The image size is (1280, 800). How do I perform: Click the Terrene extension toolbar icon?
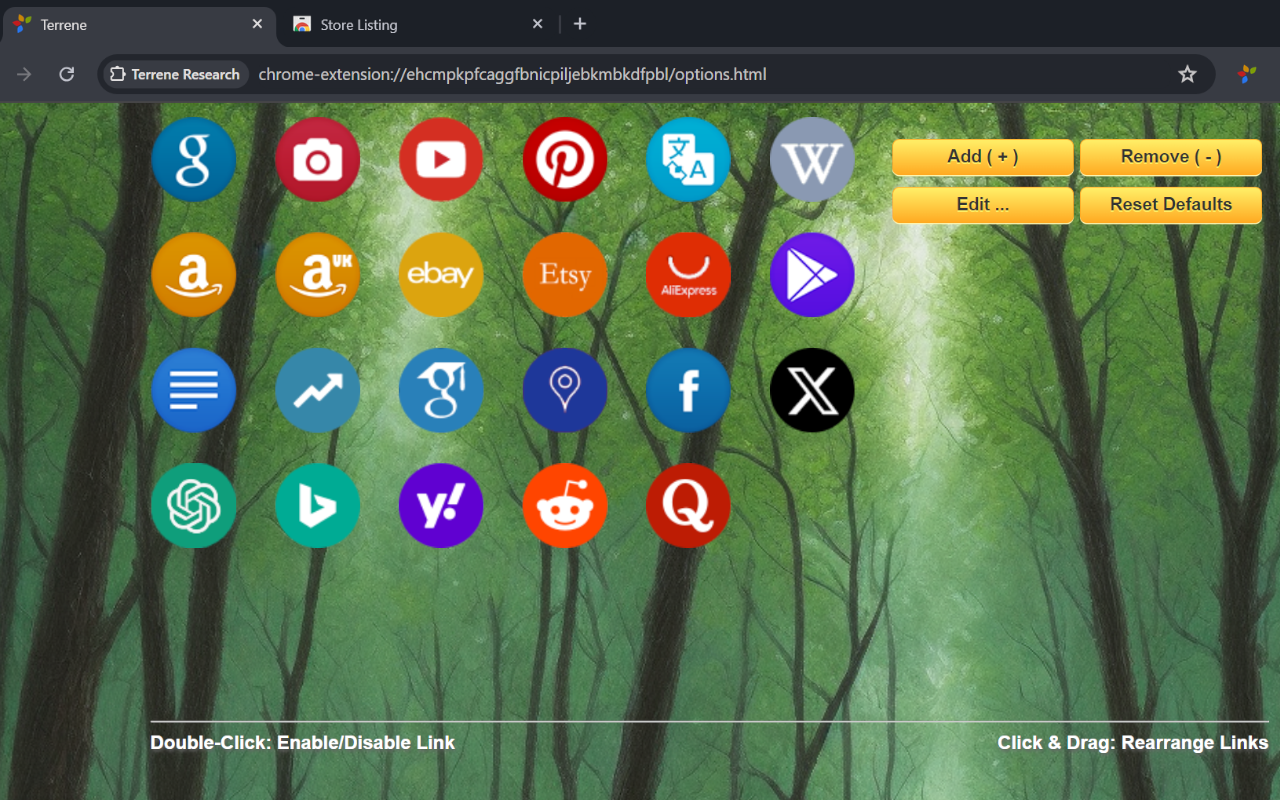[x=1246, y=74]
